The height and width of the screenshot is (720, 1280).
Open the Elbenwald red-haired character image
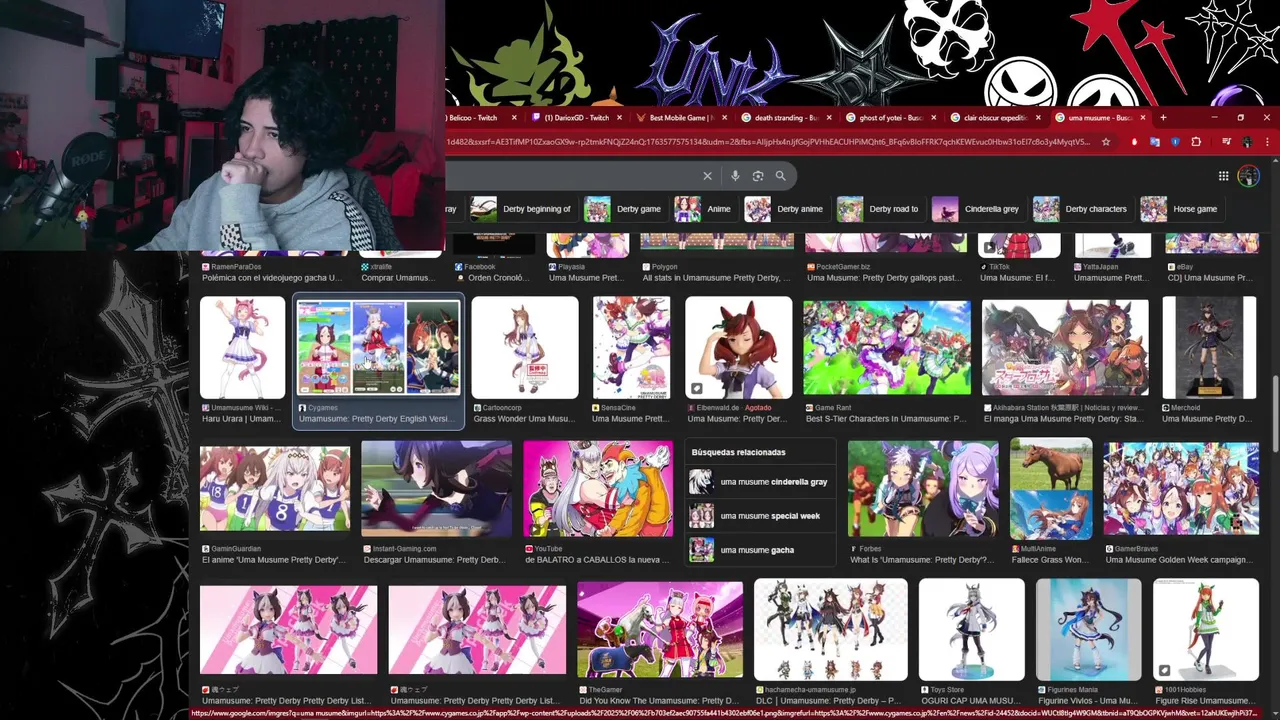[739, 348]
